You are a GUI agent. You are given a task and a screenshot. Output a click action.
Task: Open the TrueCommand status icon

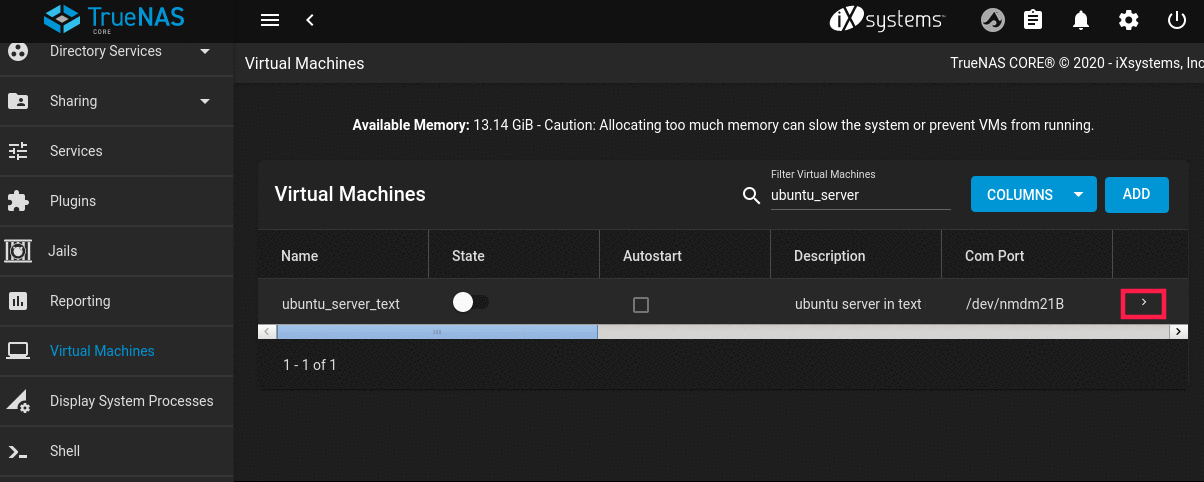point(992,20)
